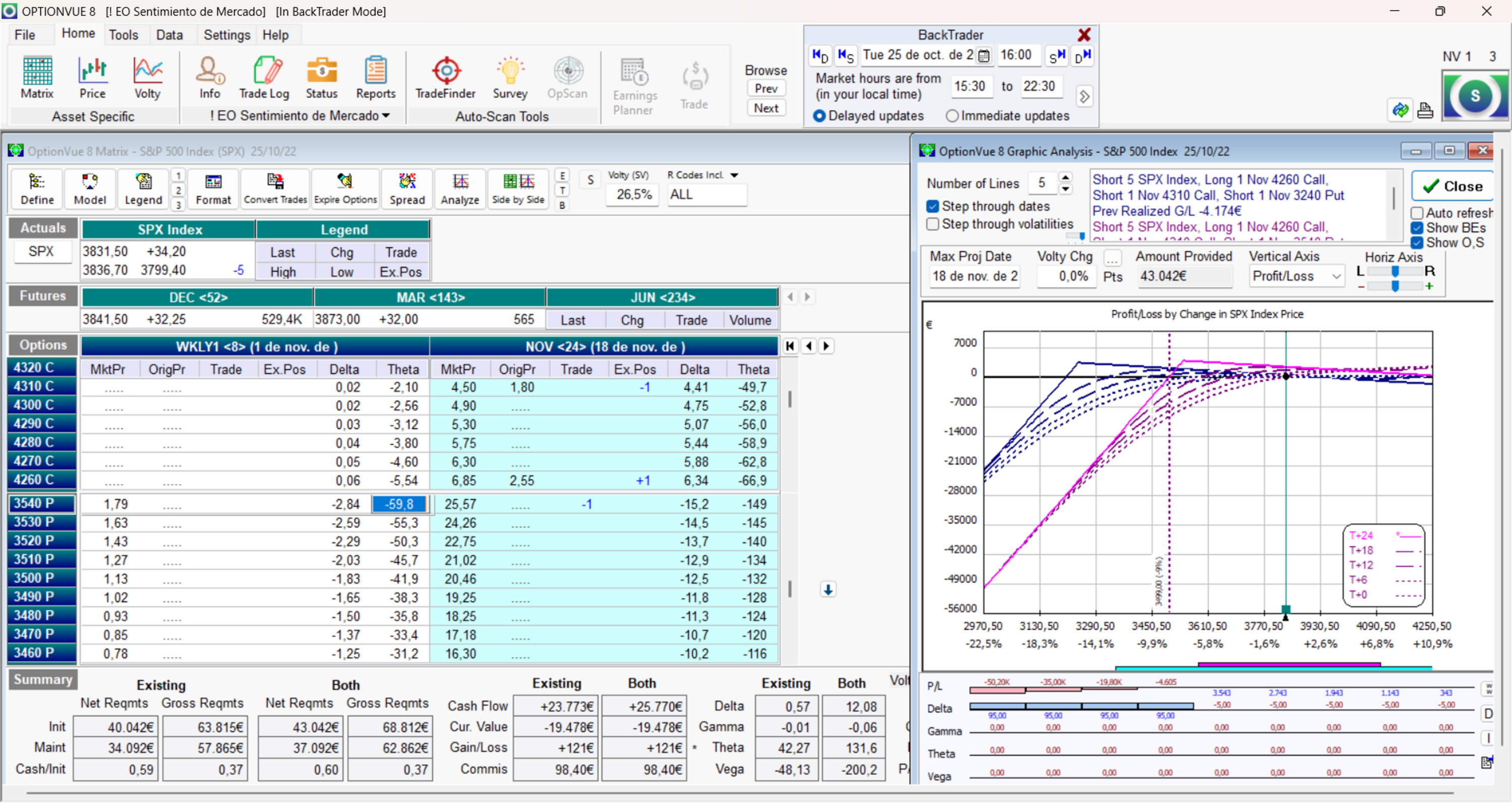
Task: Toggle Show BEs checkbox
Action: point(1417,228)
